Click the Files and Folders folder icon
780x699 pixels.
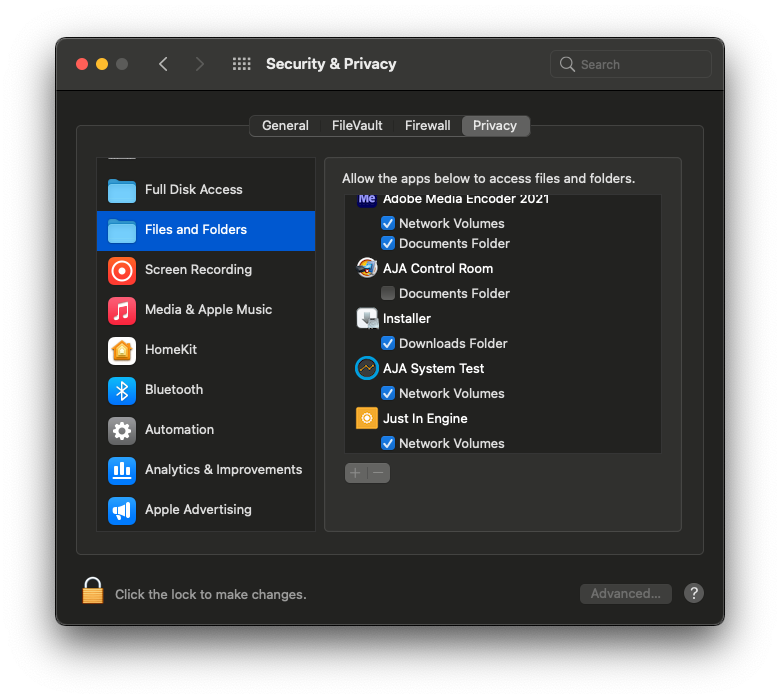122,230
